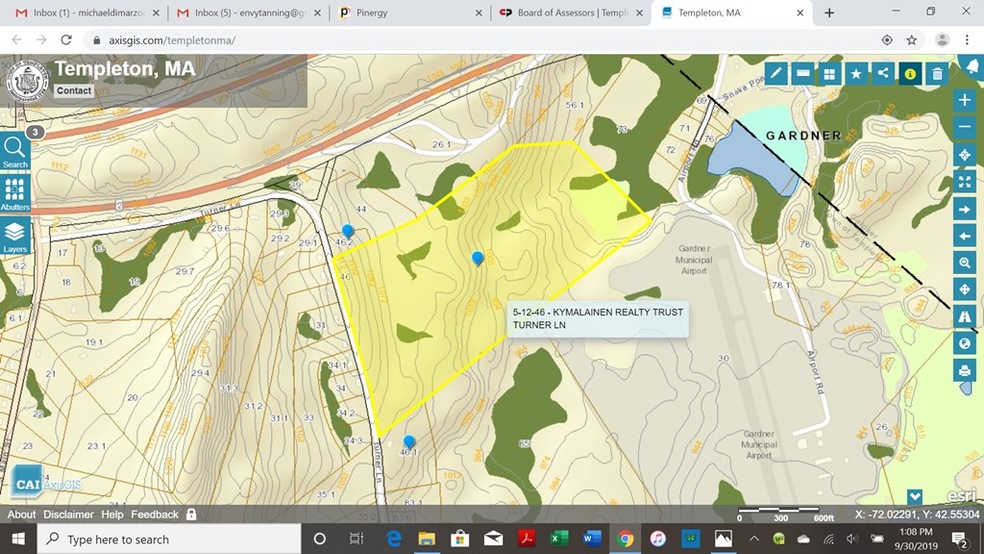
Task: Zoom out with the minus button
Action: pos(965,127)
